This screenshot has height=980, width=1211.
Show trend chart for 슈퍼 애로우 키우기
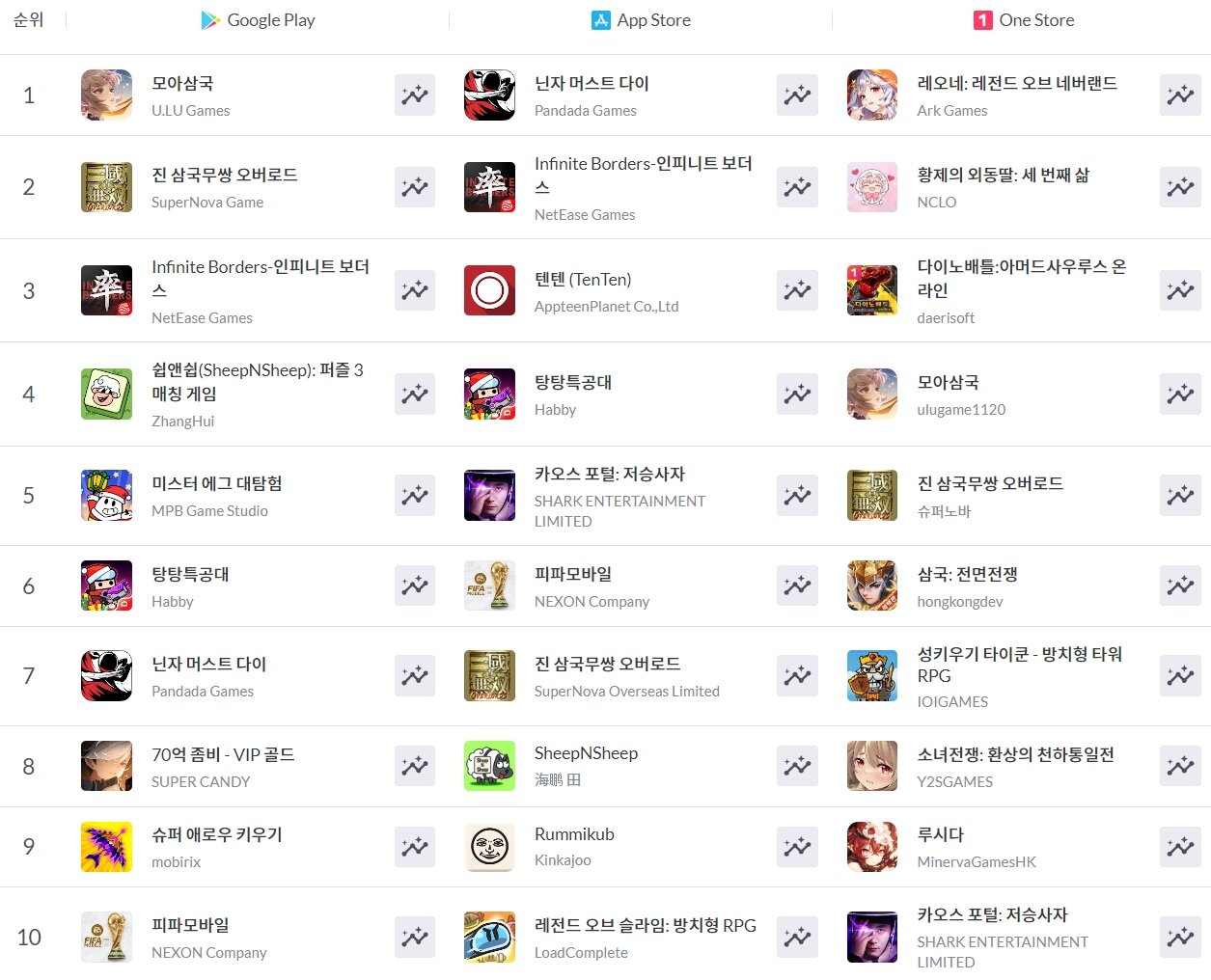pos(415,847)
